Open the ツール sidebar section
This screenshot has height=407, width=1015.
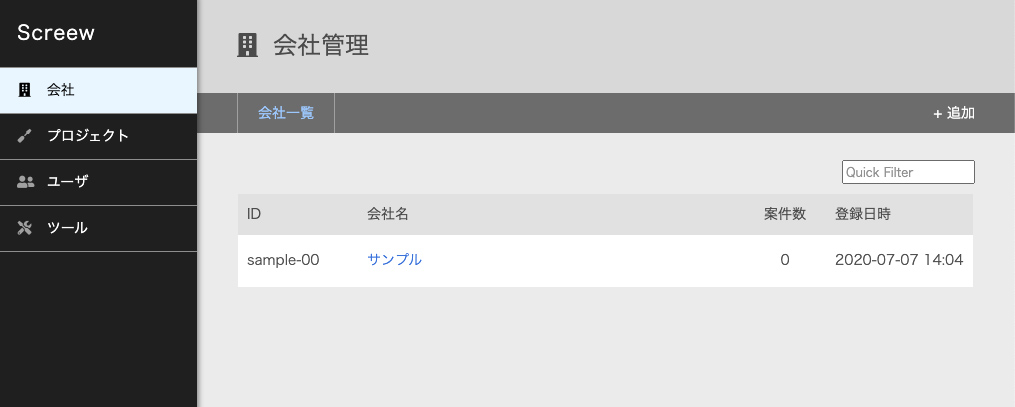[98, 228]
